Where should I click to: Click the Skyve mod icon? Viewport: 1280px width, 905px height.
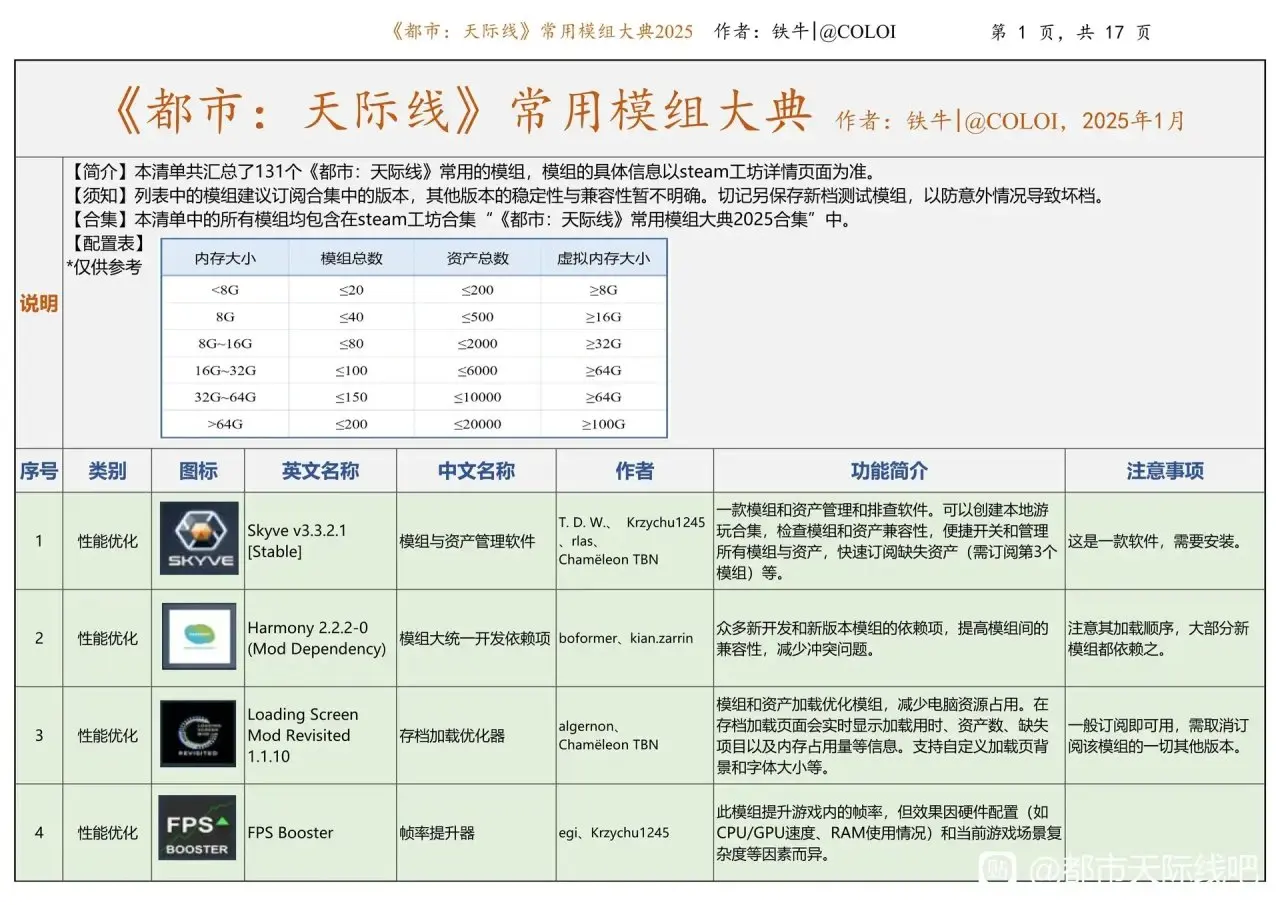(x=199, y=539)
